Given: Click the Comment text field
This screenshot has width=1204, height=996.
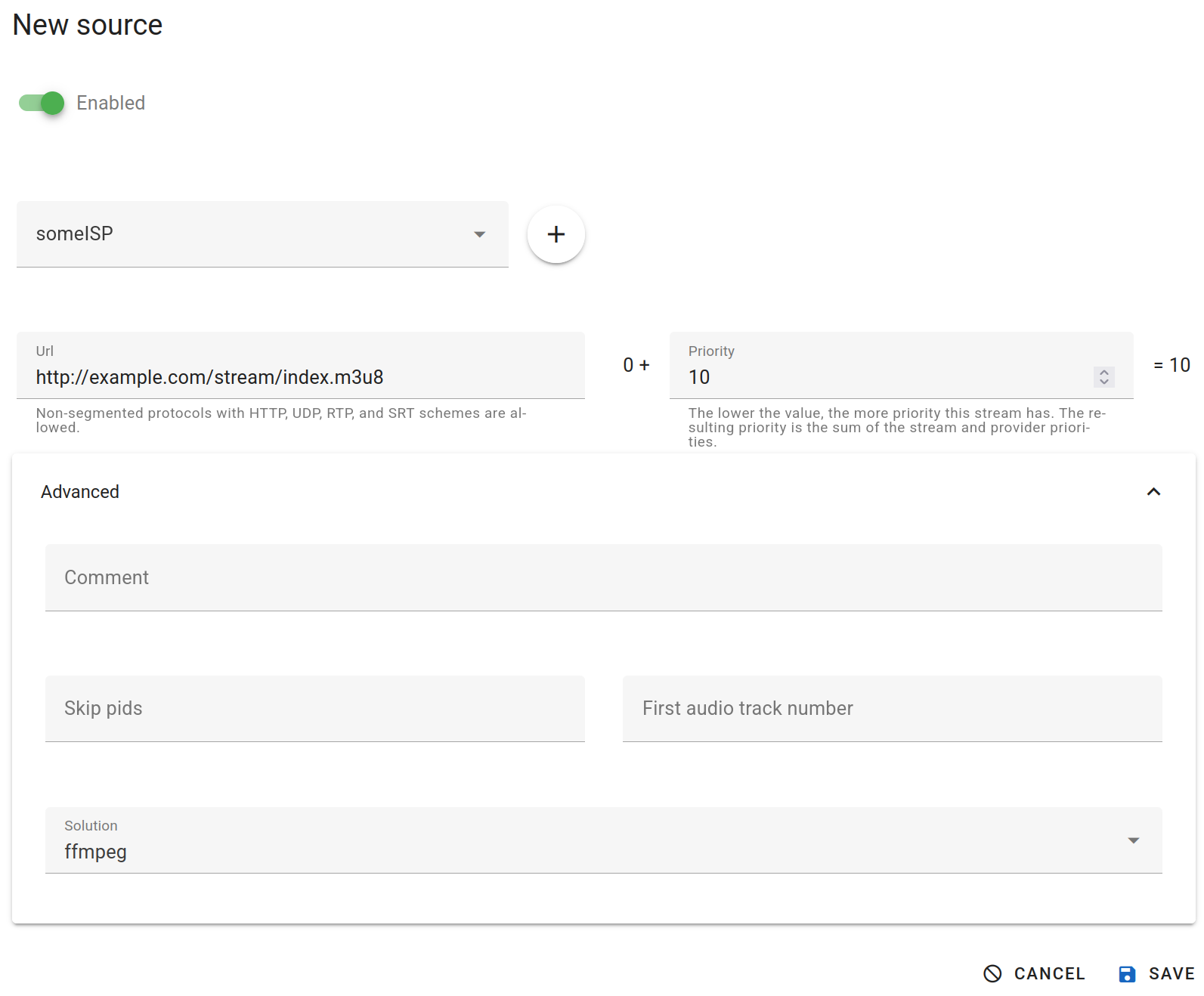Looking at the screenshot, I should [603, 577].
